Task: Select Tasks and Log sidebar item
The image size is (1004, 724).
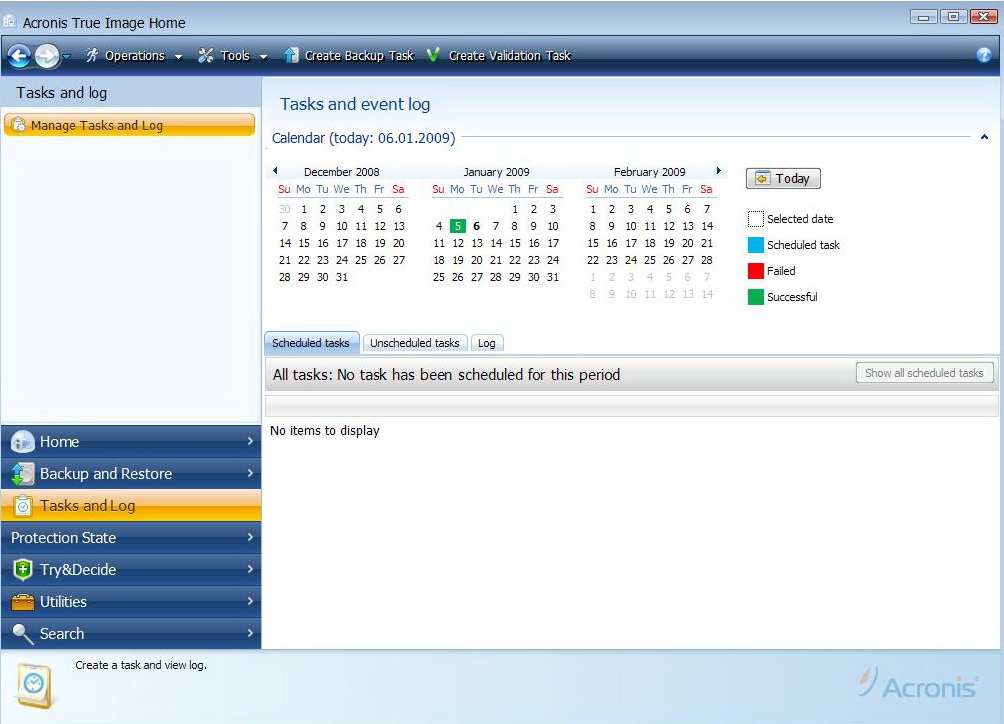Action: pos(131,506)
